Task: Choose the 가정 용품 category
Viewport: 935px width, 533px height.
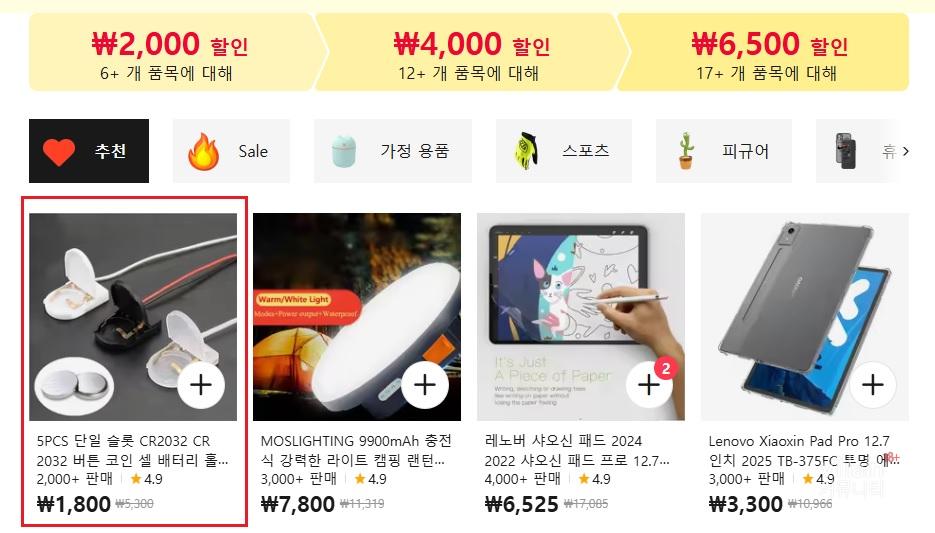Action: pyautogui.click(x=392, y=151)
